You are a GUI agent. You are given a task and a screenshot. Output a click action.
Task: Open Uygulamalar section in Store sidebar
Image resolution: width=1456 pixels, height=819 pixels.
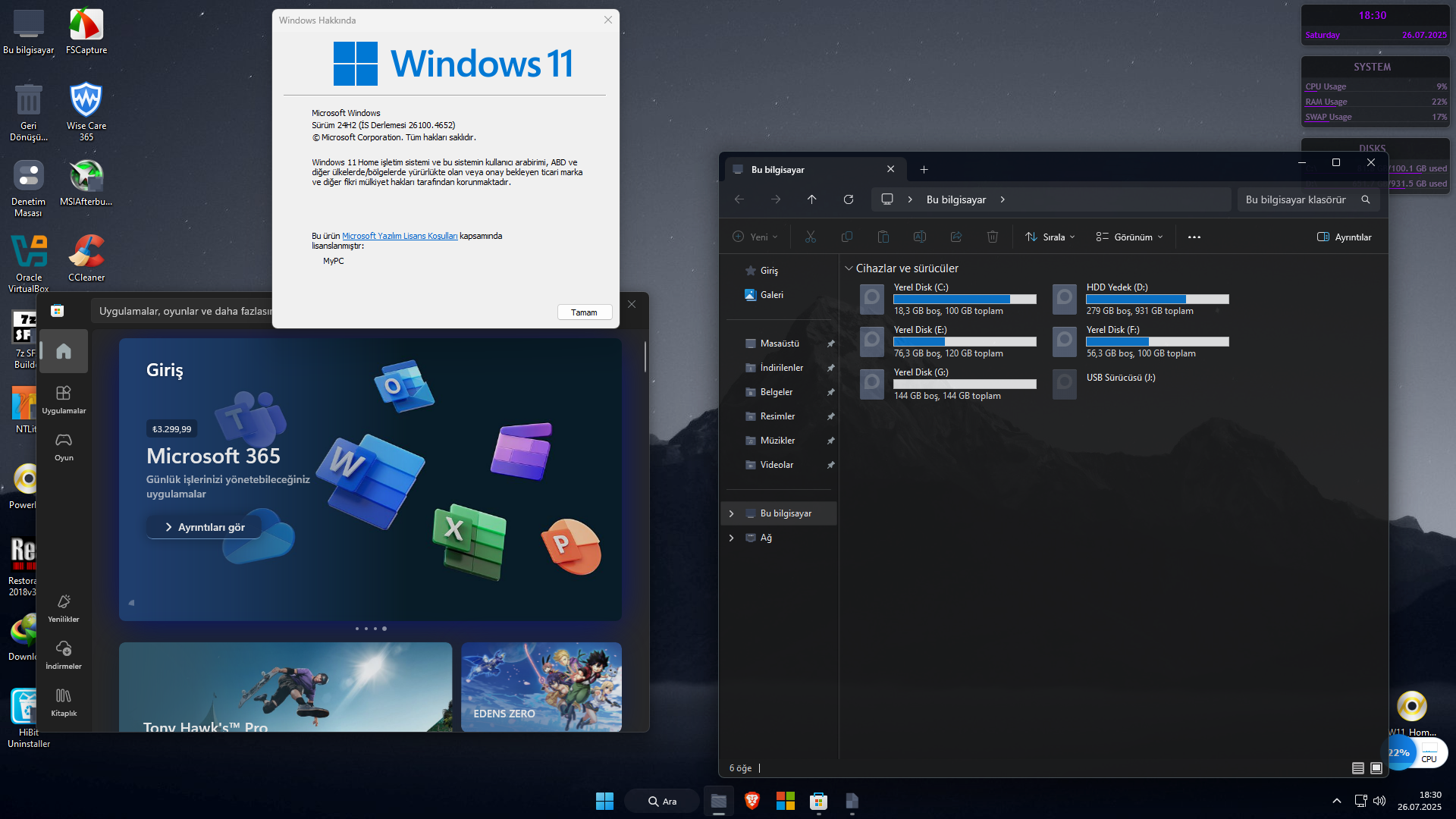pyautogui.click(x=64, y=399)
